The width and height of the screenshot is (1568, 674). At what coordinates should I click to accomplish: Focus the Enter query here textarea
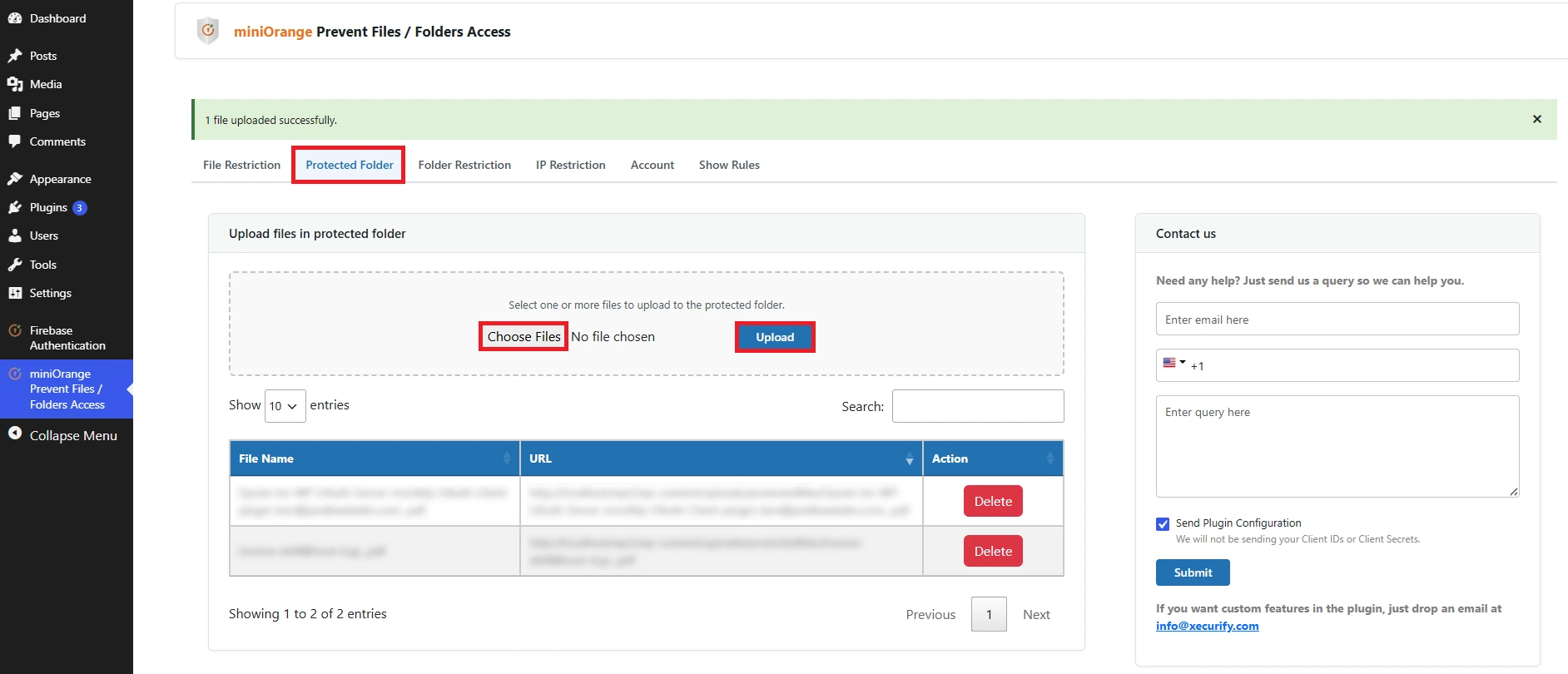tap(1337, 446)
